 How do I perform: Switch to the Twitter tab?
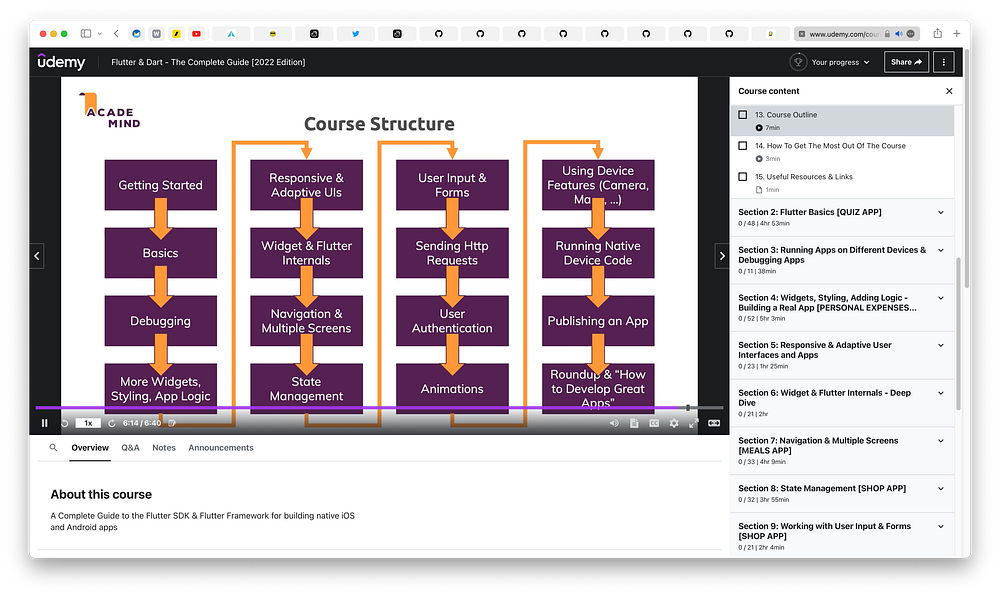(355, 34)
